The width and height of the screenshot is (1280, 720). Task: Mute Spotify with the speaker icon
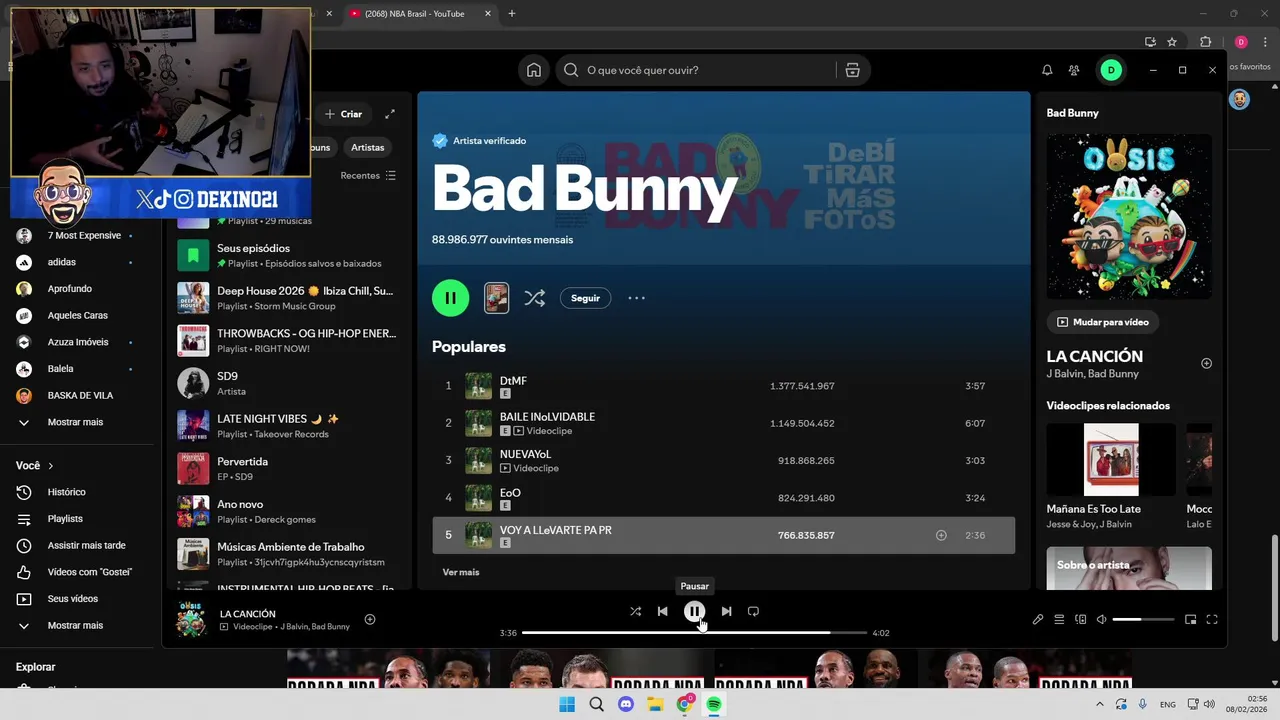click(1101, 619)
